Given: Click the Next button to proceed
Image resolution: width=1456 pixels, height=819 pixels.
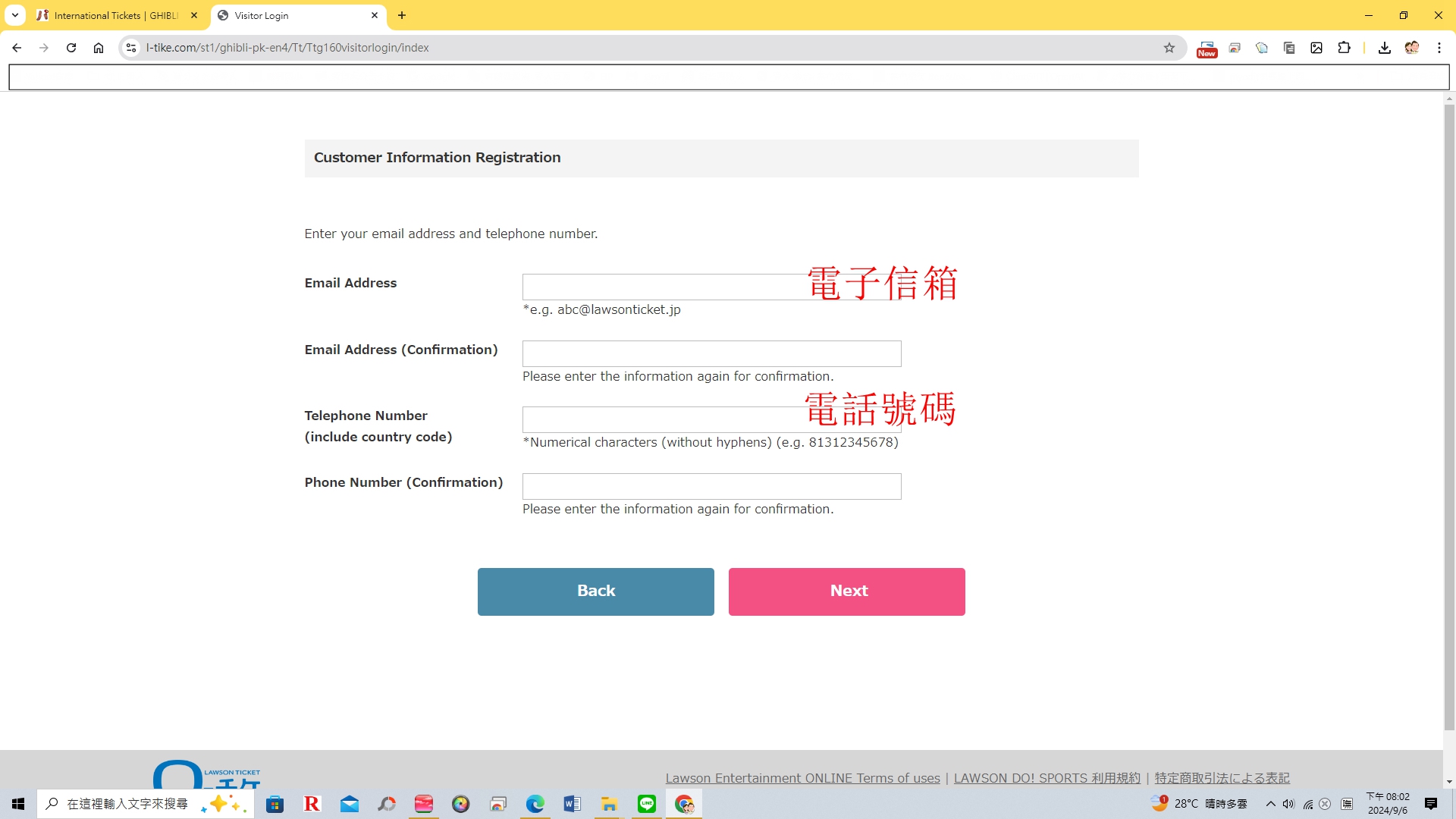Looking at the screenshot, I should tap(847, 590).
